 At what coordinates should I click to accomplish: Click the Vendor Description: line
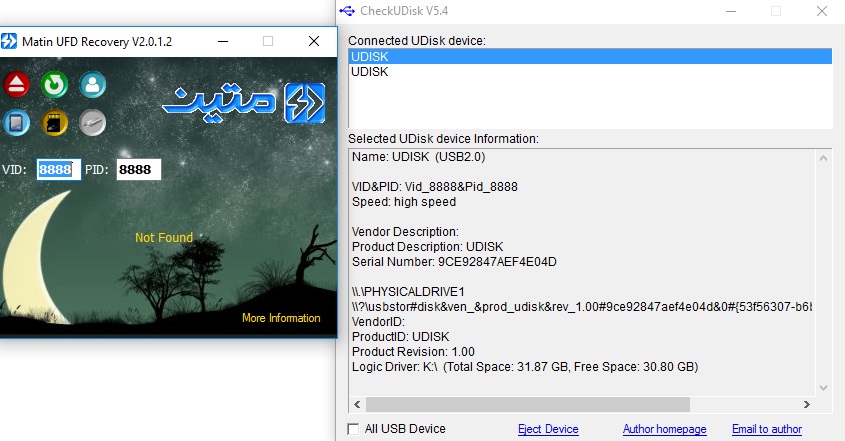click(405, 232)
